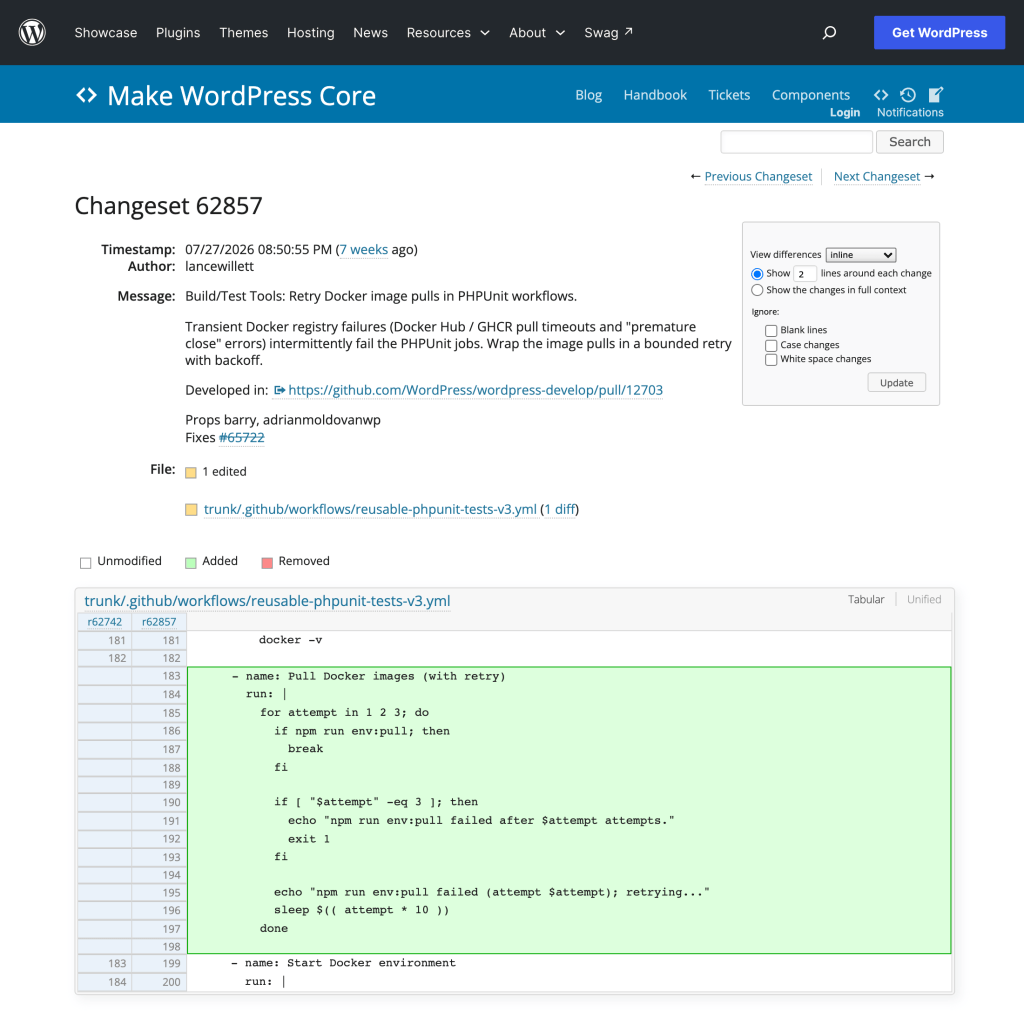Screen dimensions: 1024x1024
Task: Select Show the changes in full context
Action: tap(757, 290)
